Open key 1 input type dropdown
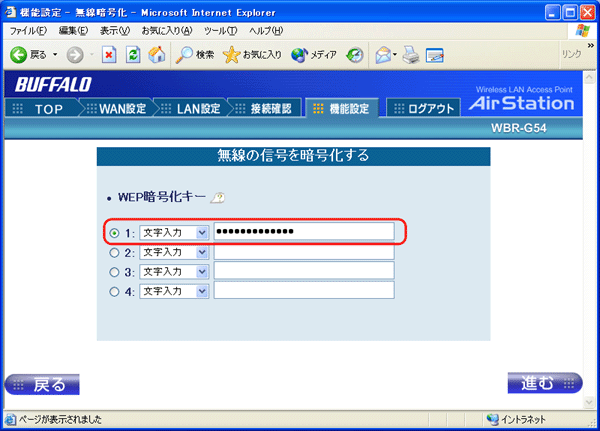The image size is (600, 431). [x=174, y=232]
